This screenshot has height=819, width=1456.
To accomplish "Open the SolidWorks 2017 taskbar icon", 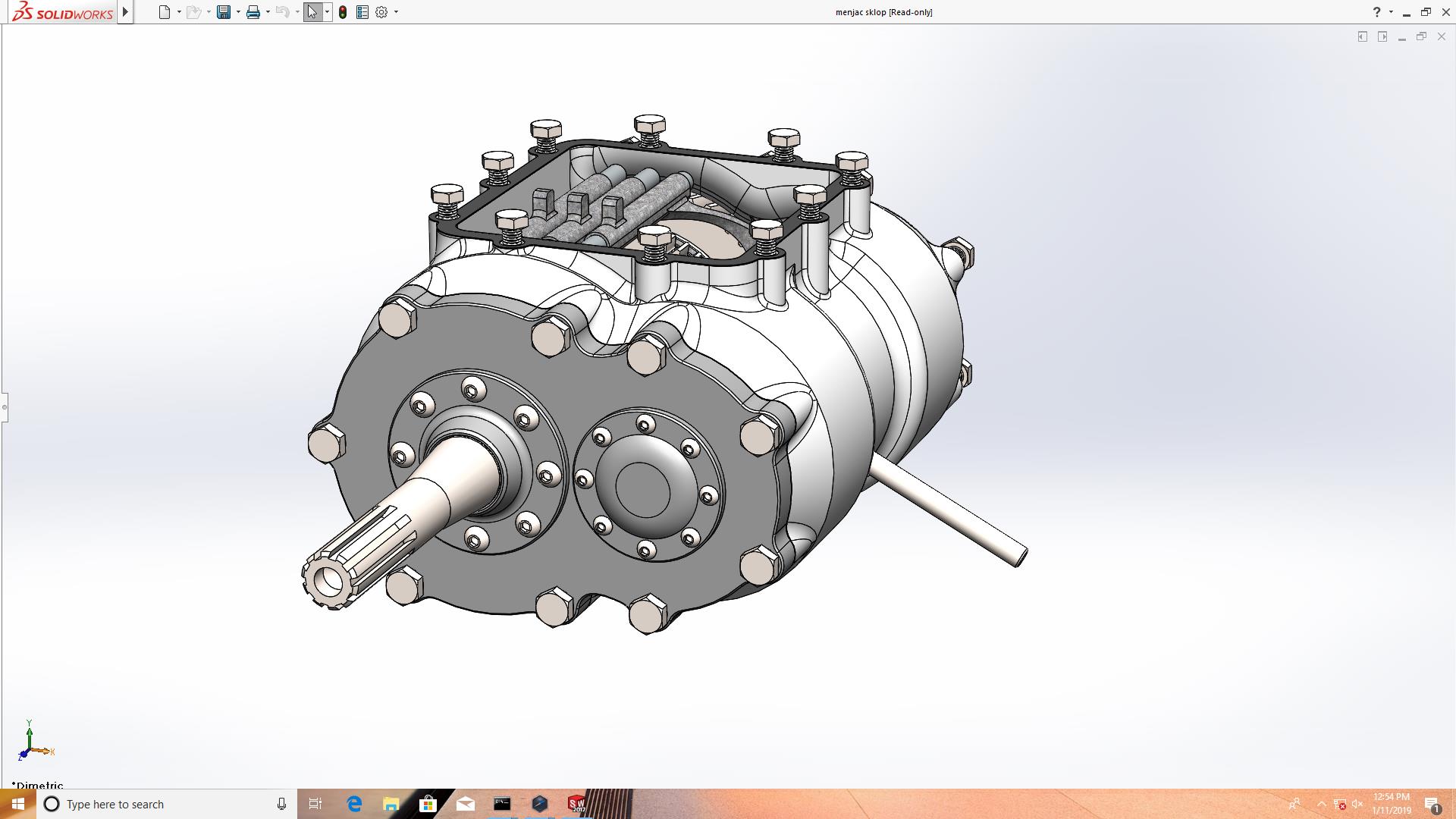I will [x=576, y=804].
